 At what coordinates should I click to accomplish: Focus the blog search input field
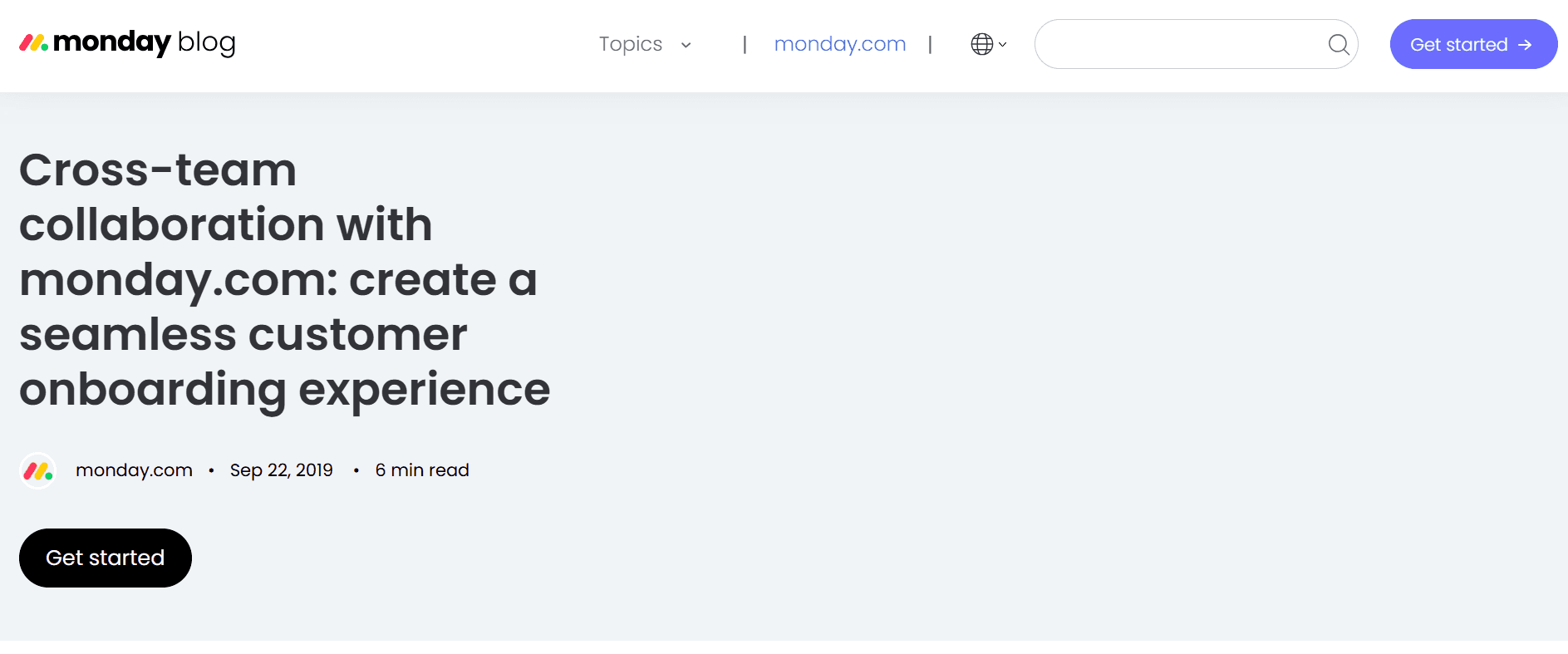coord(1180,44)
